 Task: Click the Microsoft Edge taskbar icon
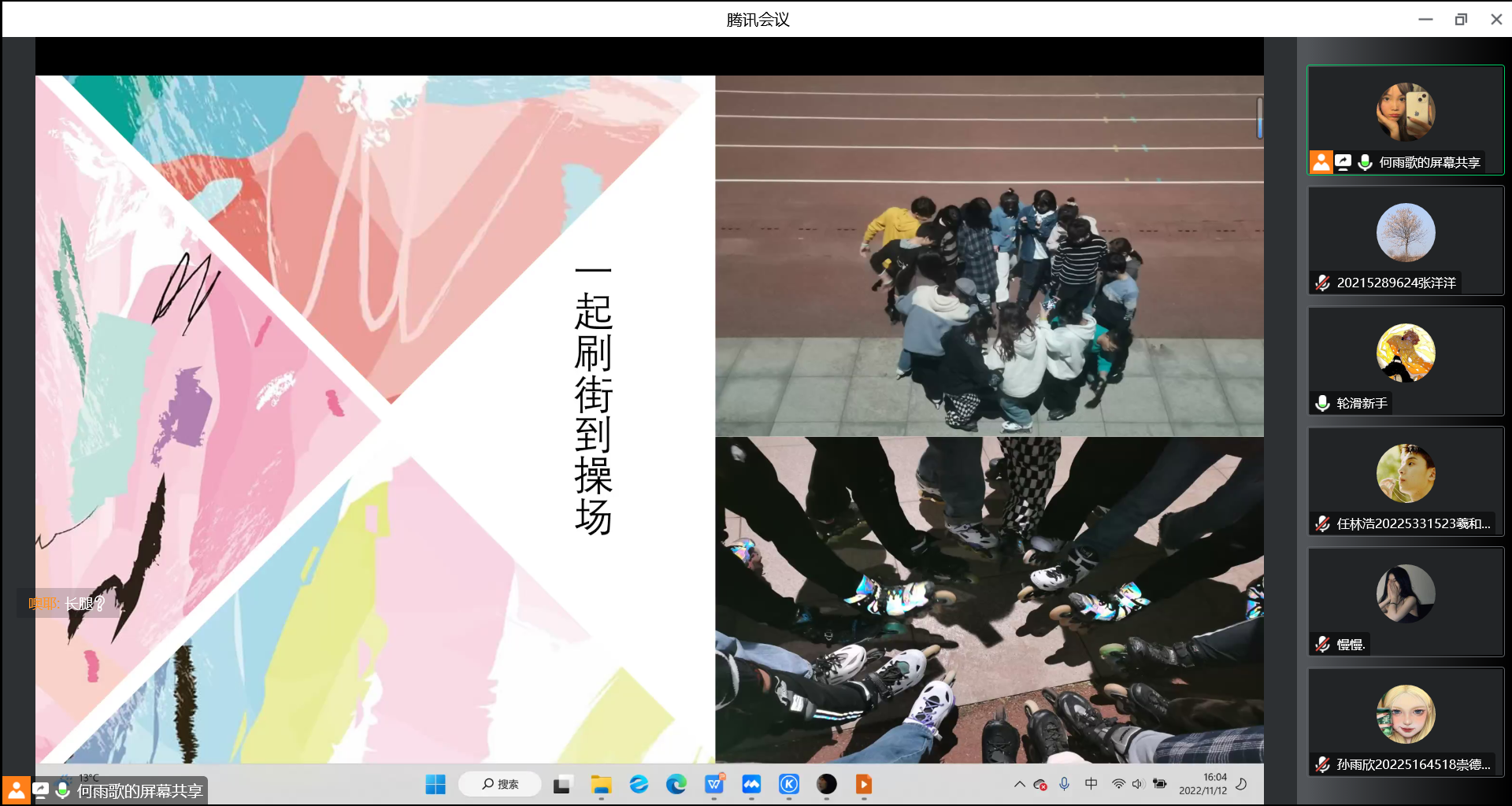[676, 784]
